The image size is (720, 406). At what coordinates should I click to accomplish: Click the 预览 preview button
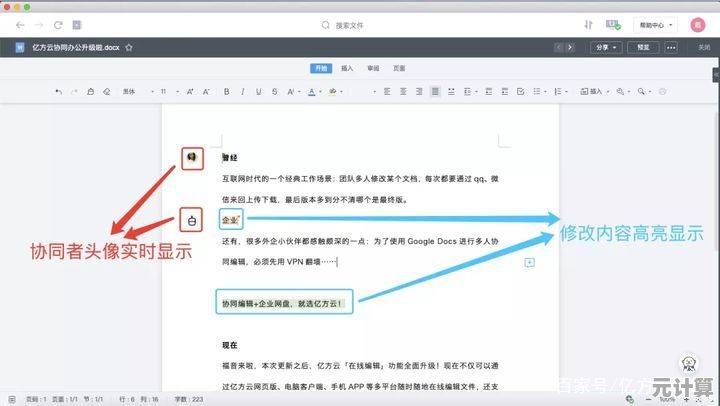(644, 47)
